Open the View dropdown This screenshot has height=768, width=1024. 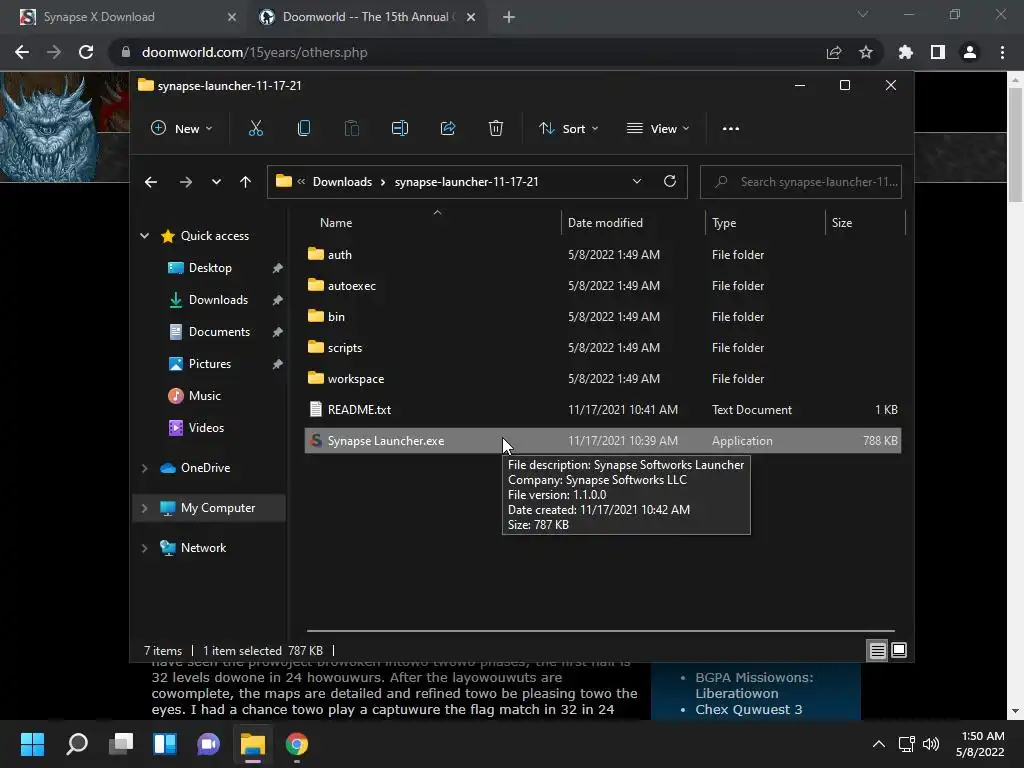point(658,129)
